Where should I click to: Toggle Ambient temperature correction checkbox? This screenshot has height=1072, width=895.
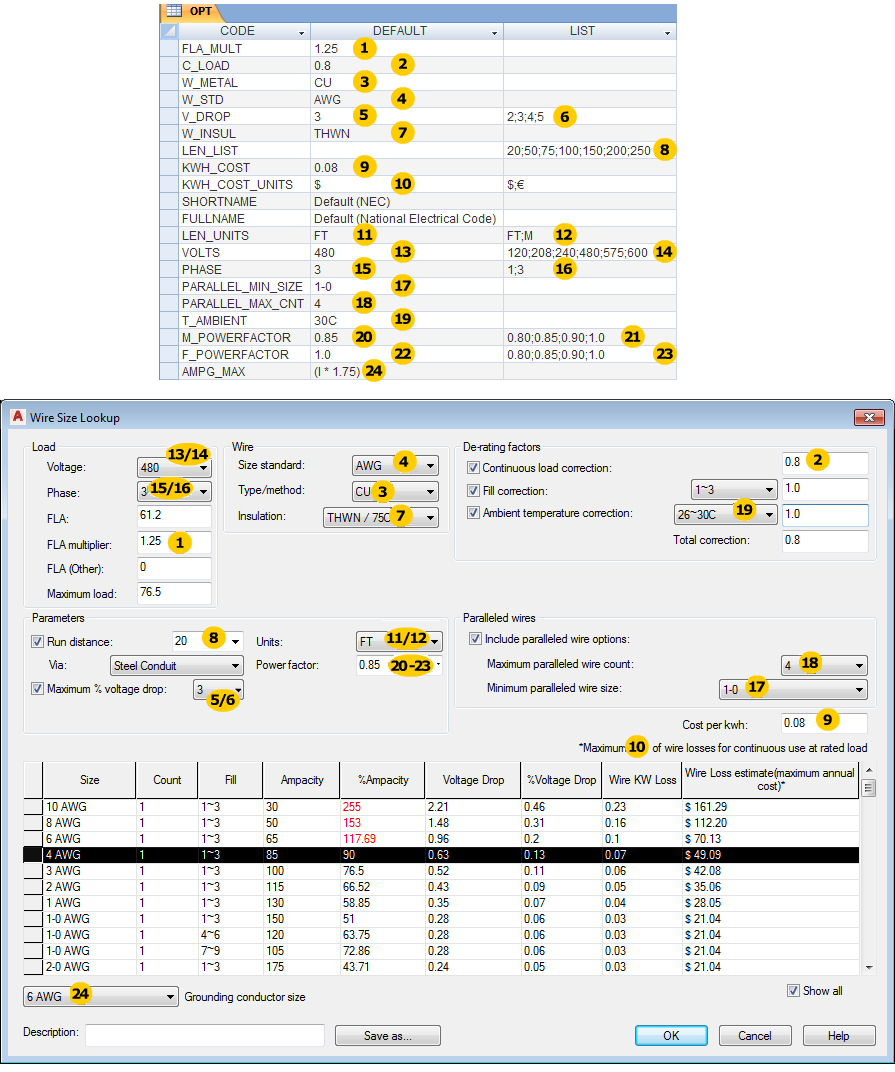click(473, 513)
